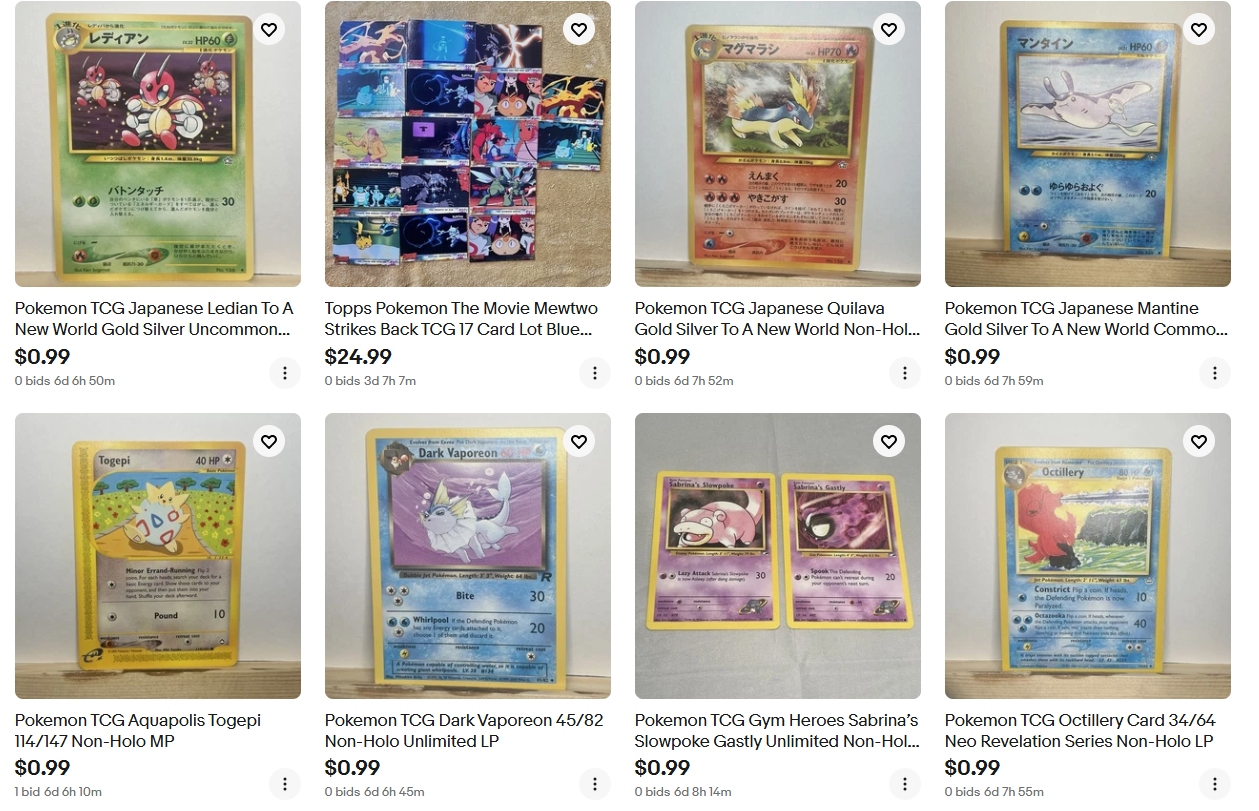The image size is (1259, 811).
Task: Toggle watchlist heart on the Quilava listing
Action: coord(889,29)
